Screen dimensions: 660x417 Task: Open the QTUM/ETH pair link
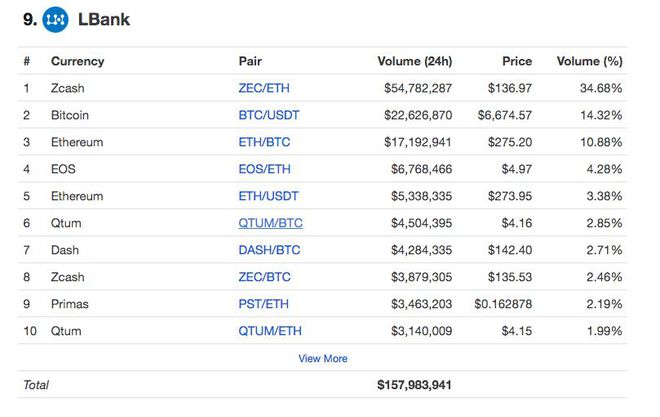[x=270, y=331]
